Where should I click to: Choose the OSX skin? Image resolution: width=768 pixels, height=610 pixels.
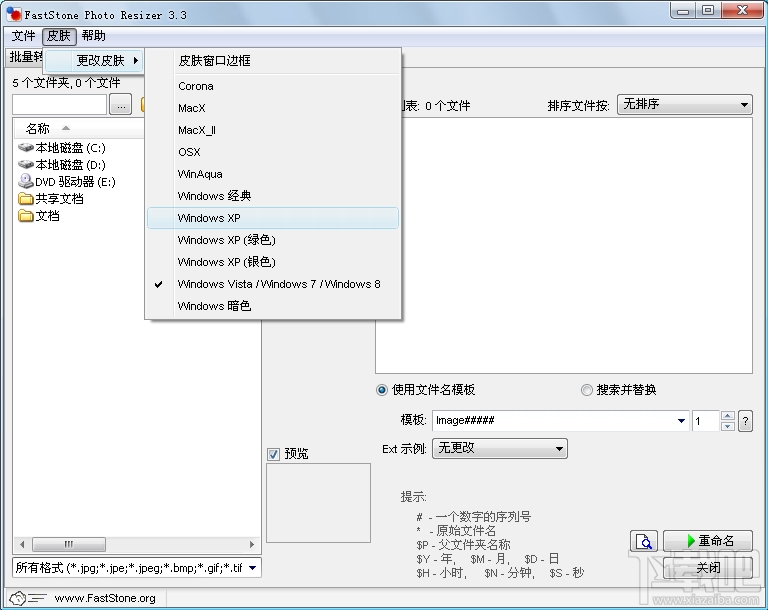(x=273, y=152)
